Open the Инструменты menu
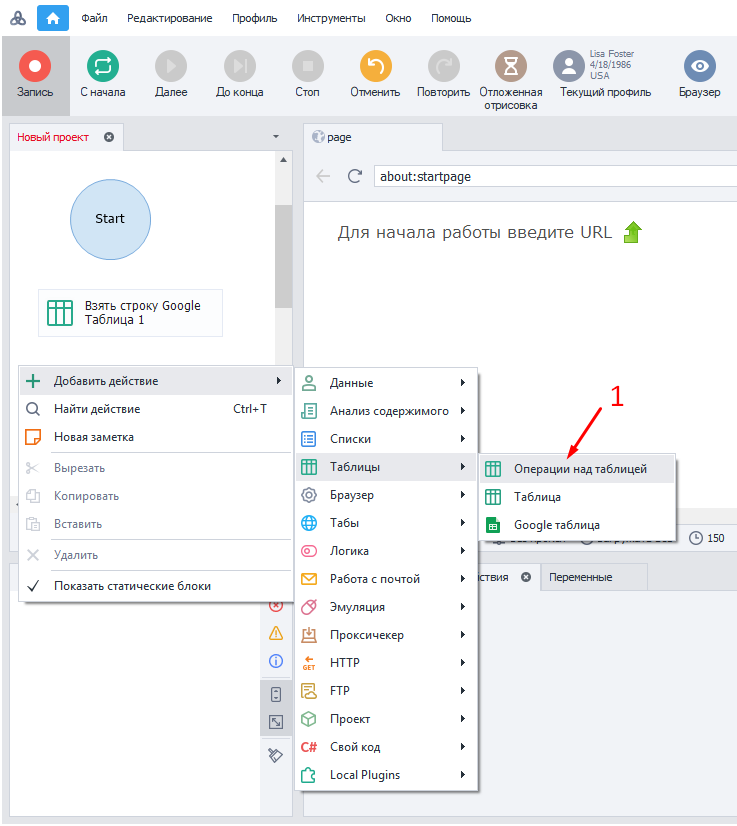The image size is (737, 826). click(331, 18)
